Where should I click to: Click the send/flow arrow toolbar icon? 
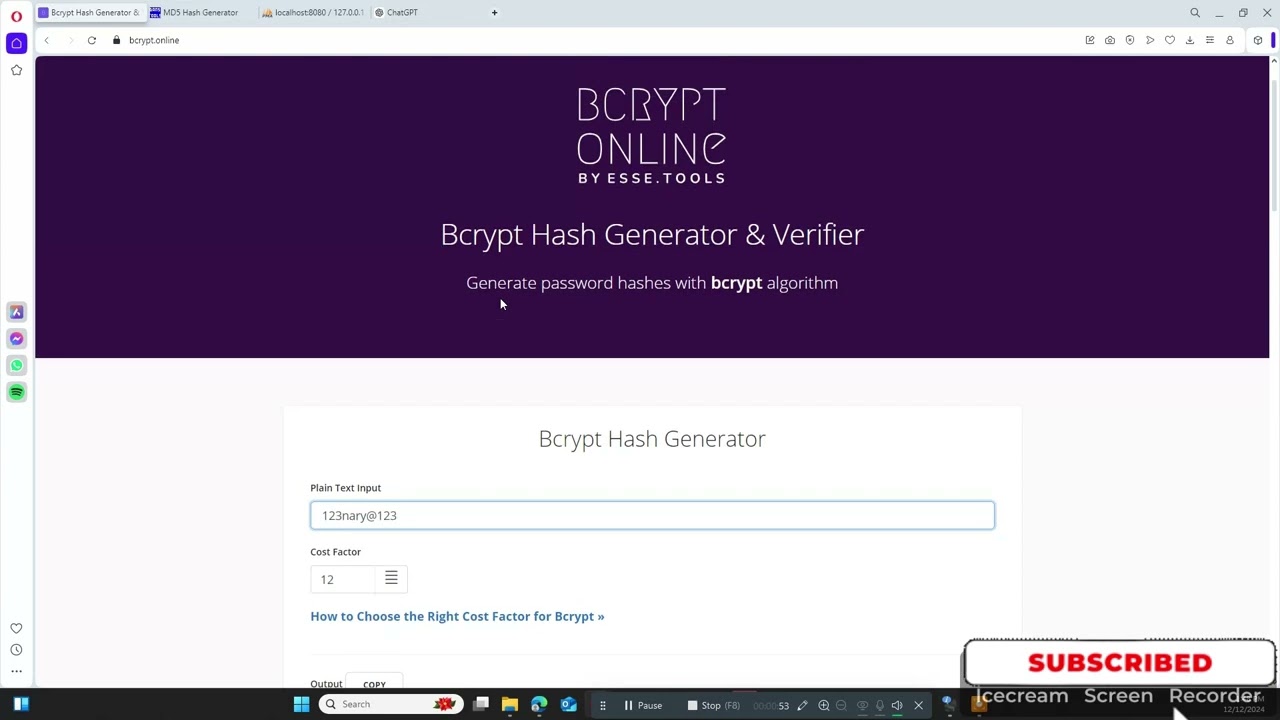[1150, 40]
